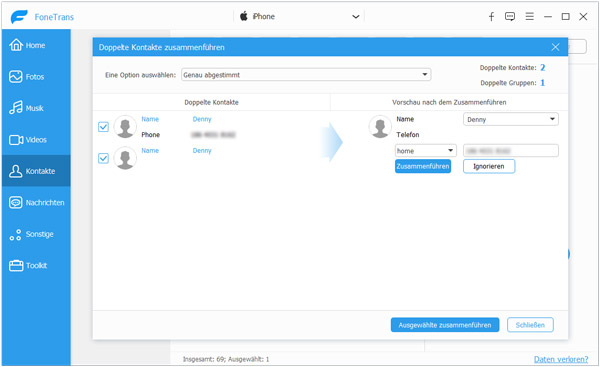Click the Doppelte Gruppen count 1
This screenshot has height=367, width=600.
[x=543, y=83]
